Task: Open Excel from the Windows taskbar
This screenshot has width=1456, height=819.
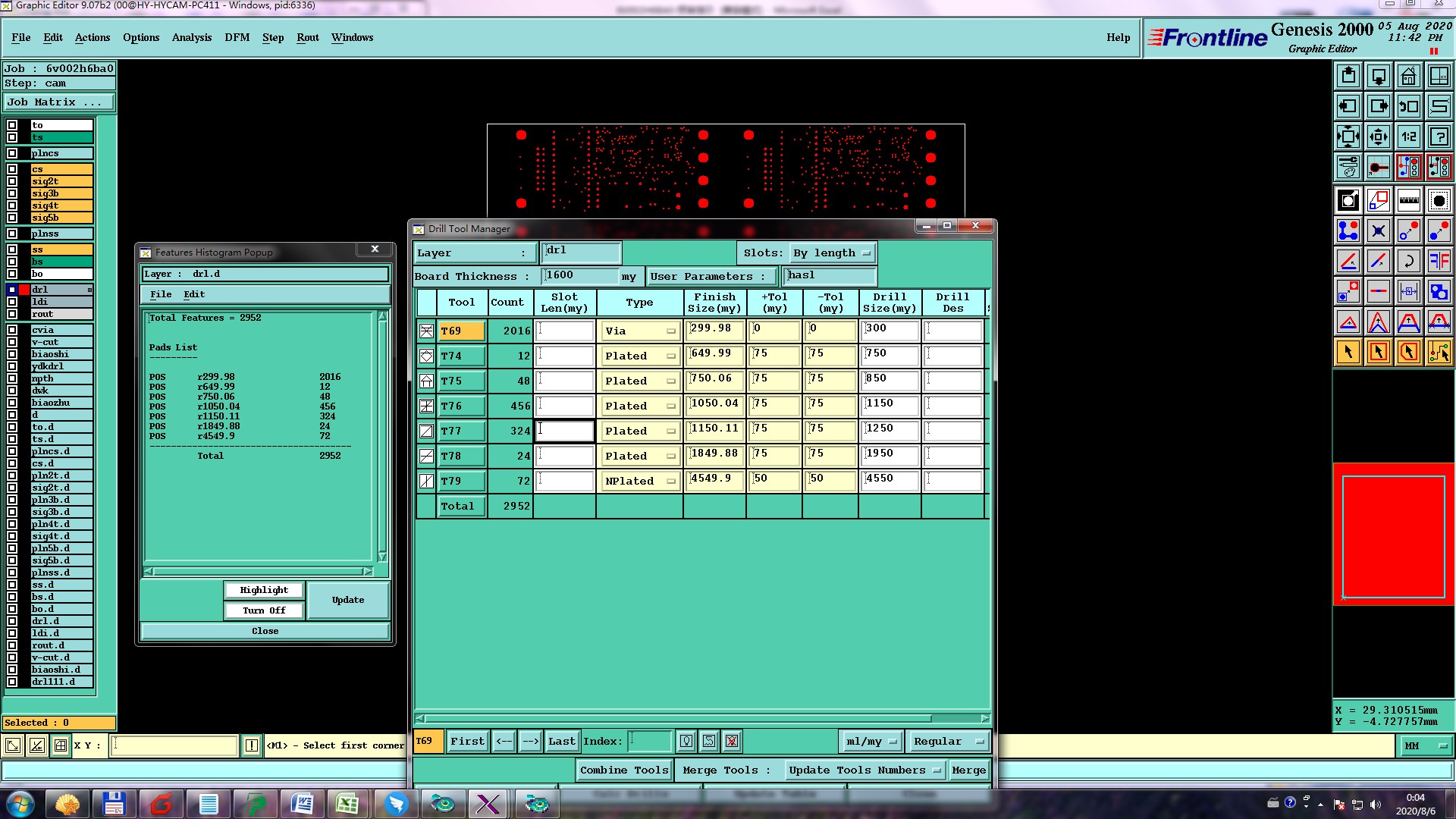Action: pos(347,803)
